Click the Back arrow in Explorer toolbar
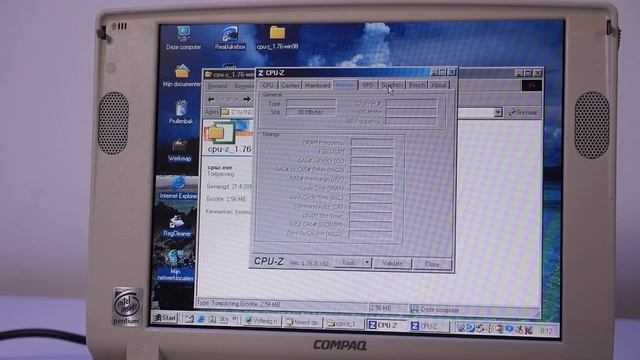 tap(211, 99)
